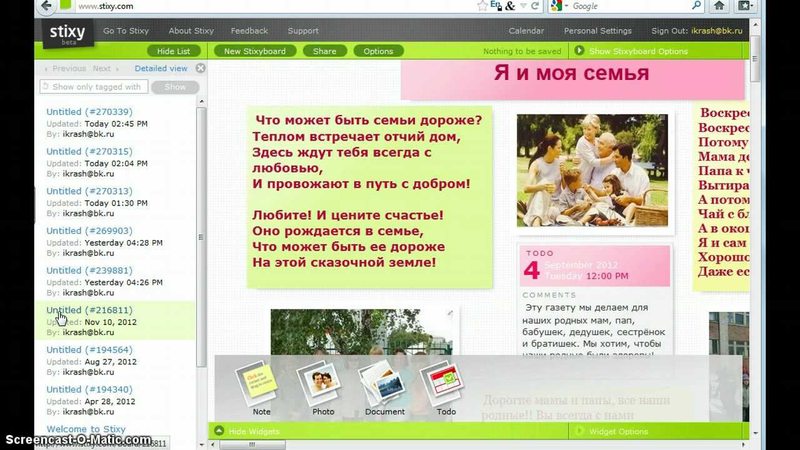Close the Detailed view panel with X
This screenshot has height=450, width=800.
[200, 68]
